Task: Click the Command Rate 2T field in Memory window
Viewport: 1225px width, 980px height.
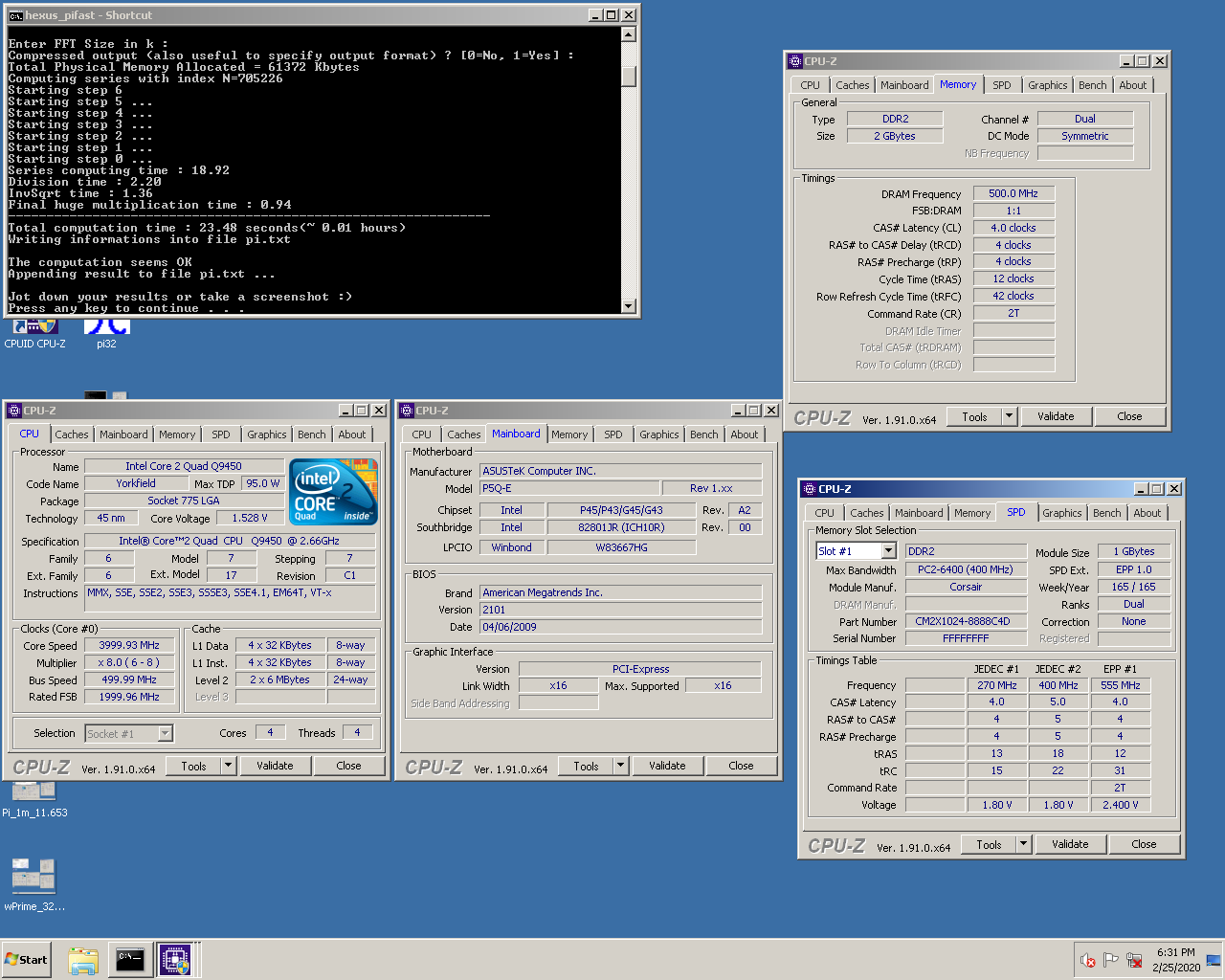Action: [x=1013, y=313]
